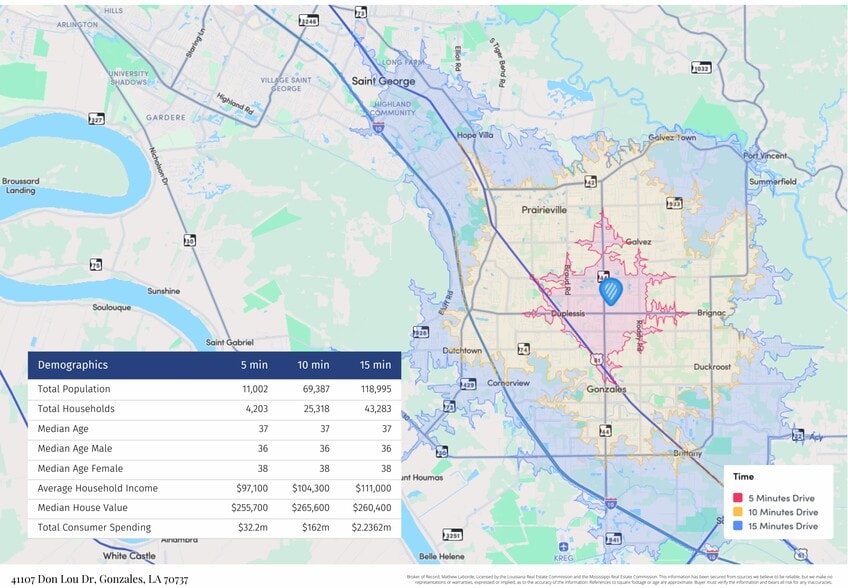Click the route 933 shield near Prairieville

tap(674, 203)
